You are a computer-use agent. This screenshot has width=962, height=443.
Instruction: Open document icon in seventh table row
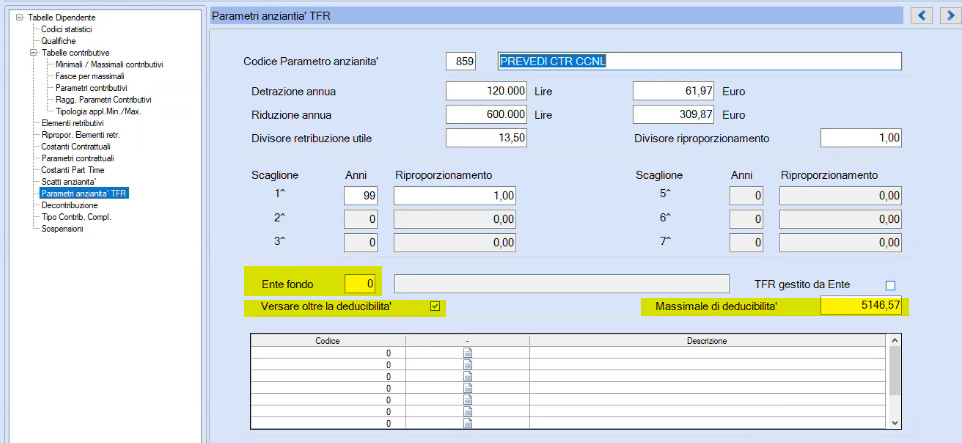click(x=467, y=423)
